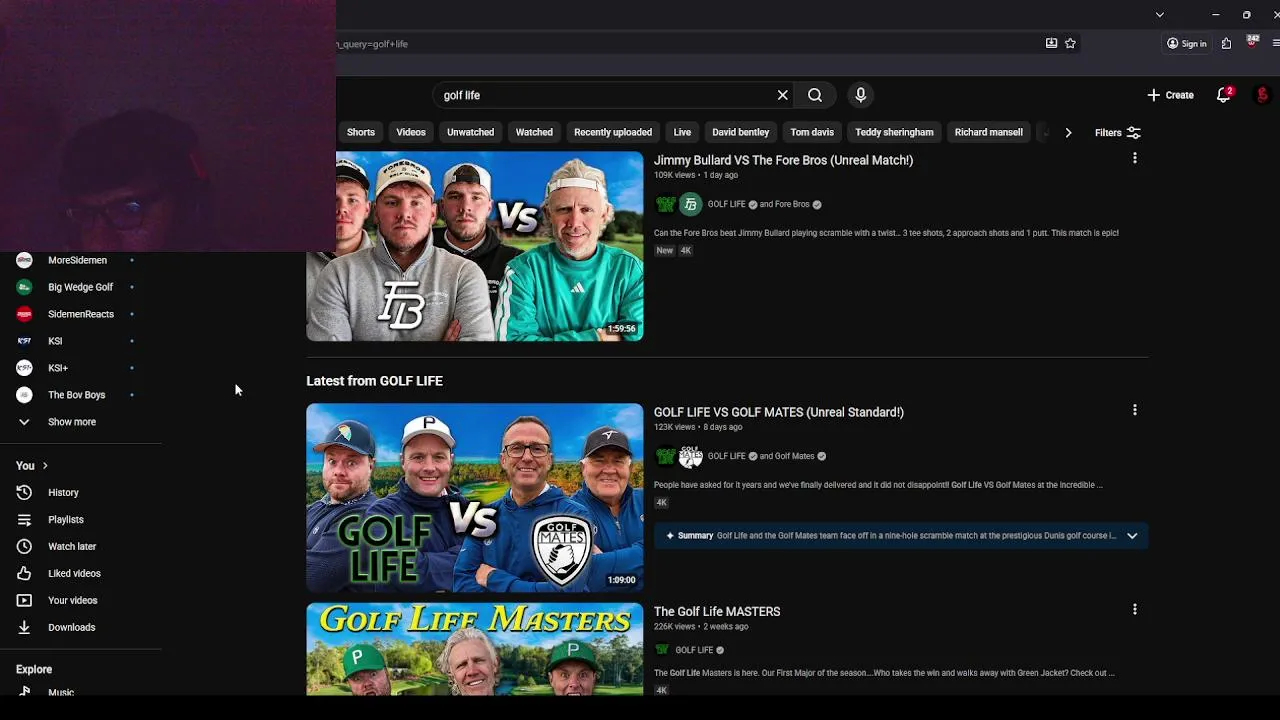1280x720 pixels.
Task: Select the Shorts filter chip
Action: coord(361,132)
